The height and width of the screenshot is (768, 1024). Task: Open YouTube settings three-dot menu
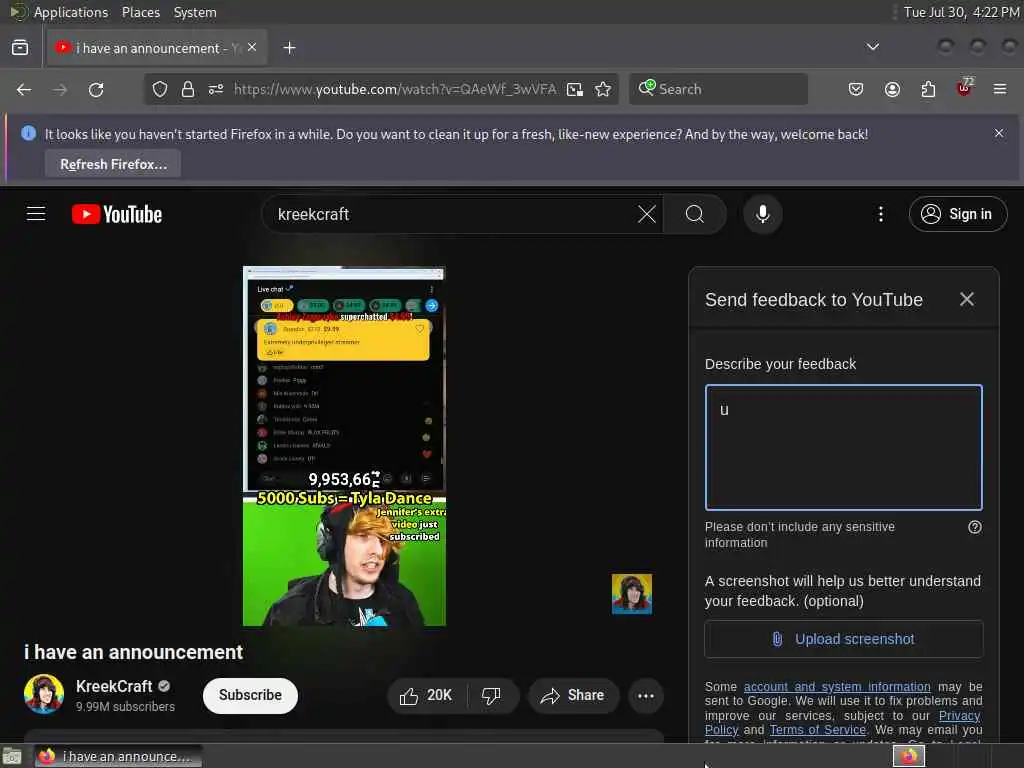pos(880,214)
